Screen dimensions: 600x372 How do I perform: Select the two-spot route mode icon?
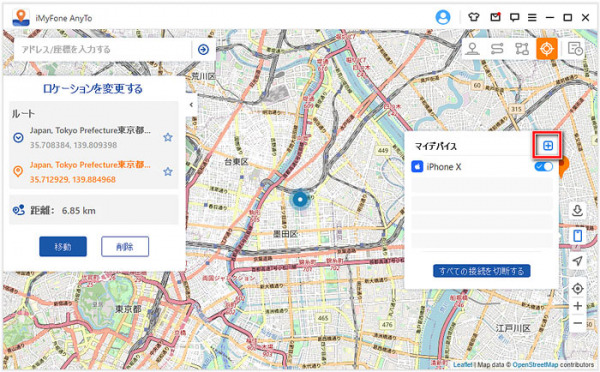[x=497, y=49]
